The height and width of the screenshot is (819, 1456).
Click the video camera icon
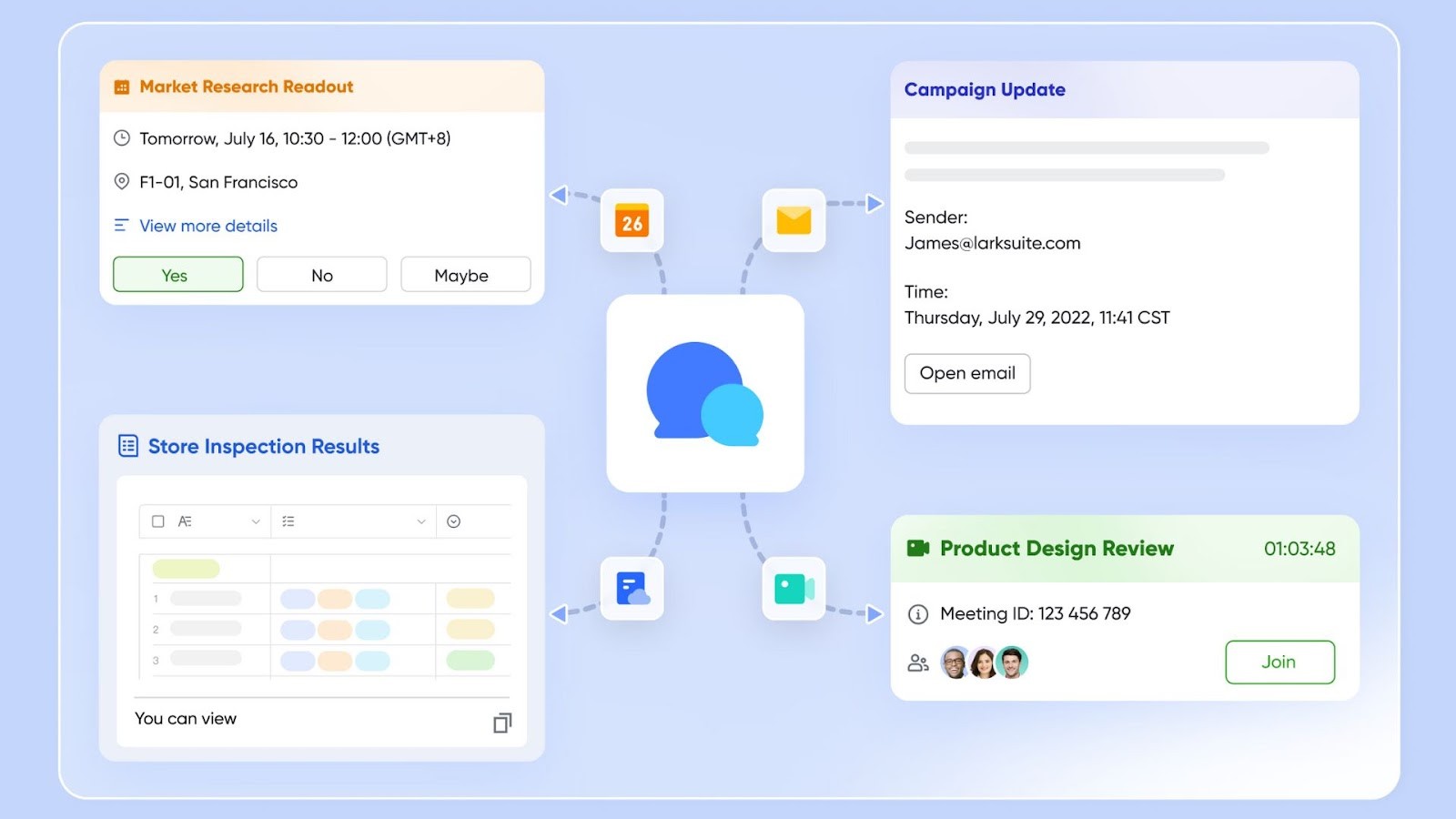tap(793, 588)
